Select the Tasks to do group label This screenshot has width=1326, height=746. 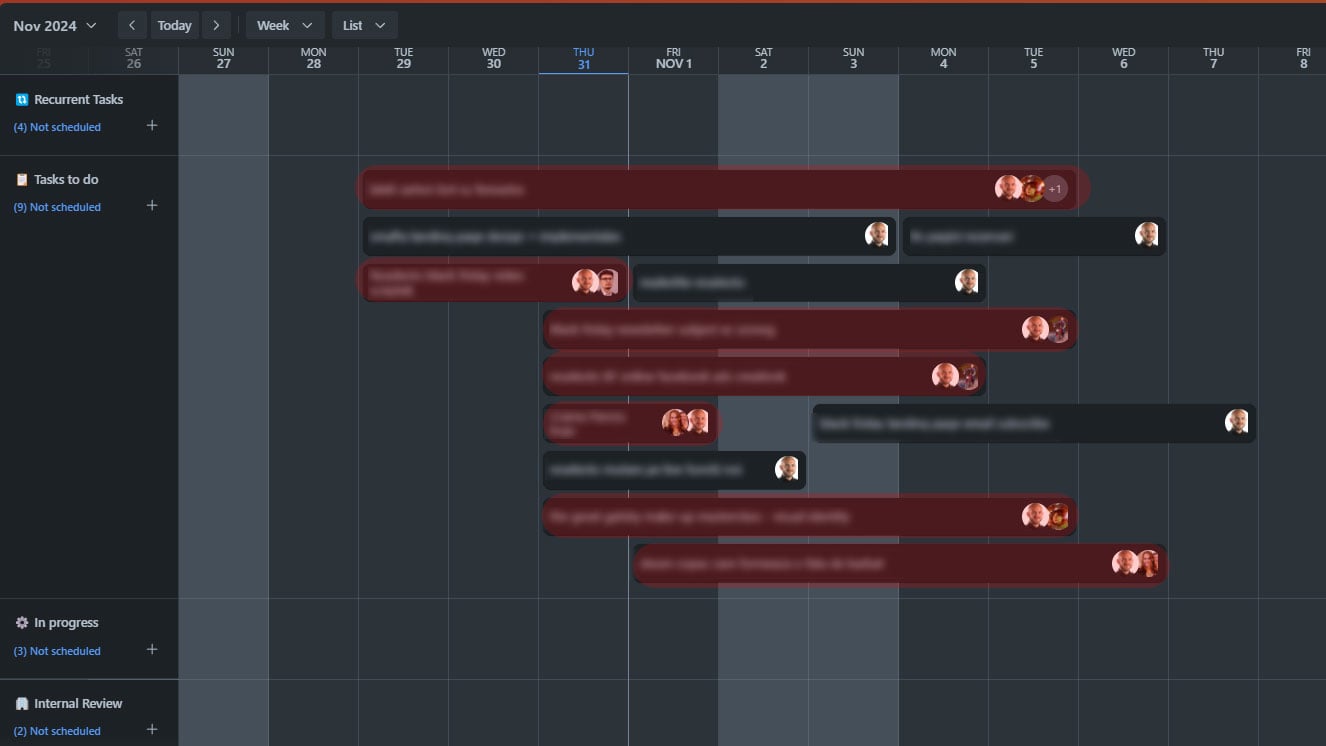point(66,180)
